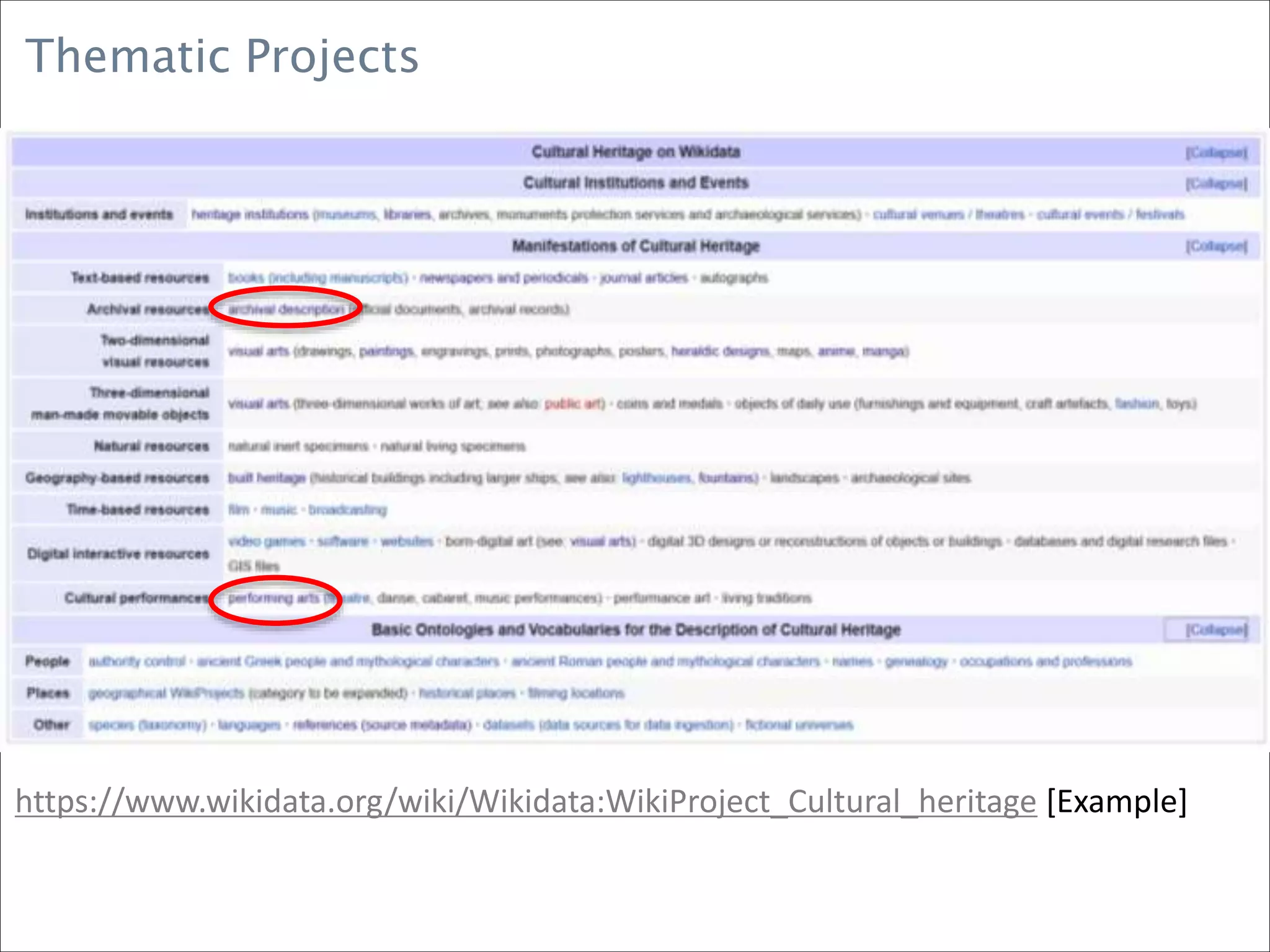Open the music link in Time-based row

coord(278,509)
